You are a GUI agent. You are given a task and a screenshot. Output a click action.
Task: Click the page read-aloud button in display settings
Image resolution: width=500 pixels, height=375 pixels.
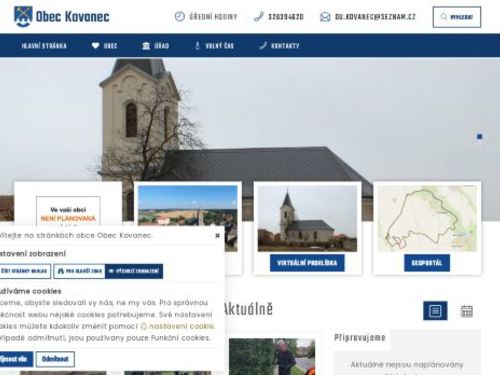pos(25,271)
